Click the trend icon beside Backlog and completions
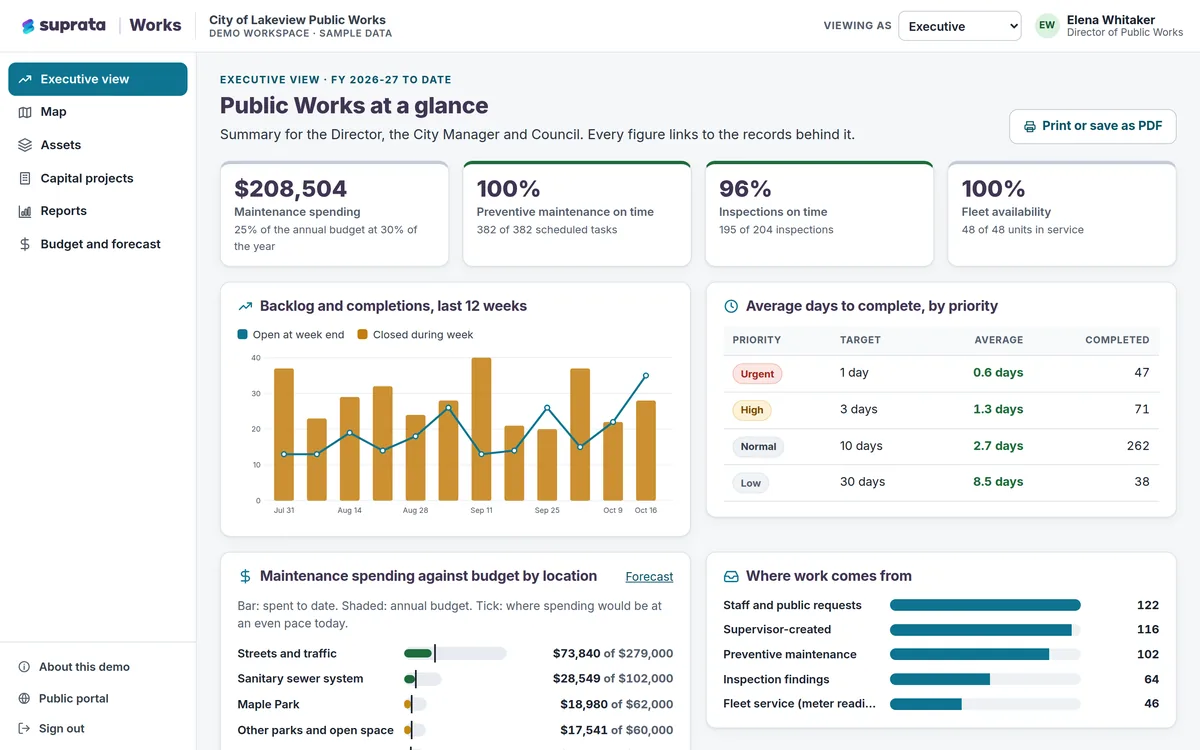 [x=245, y=306]
